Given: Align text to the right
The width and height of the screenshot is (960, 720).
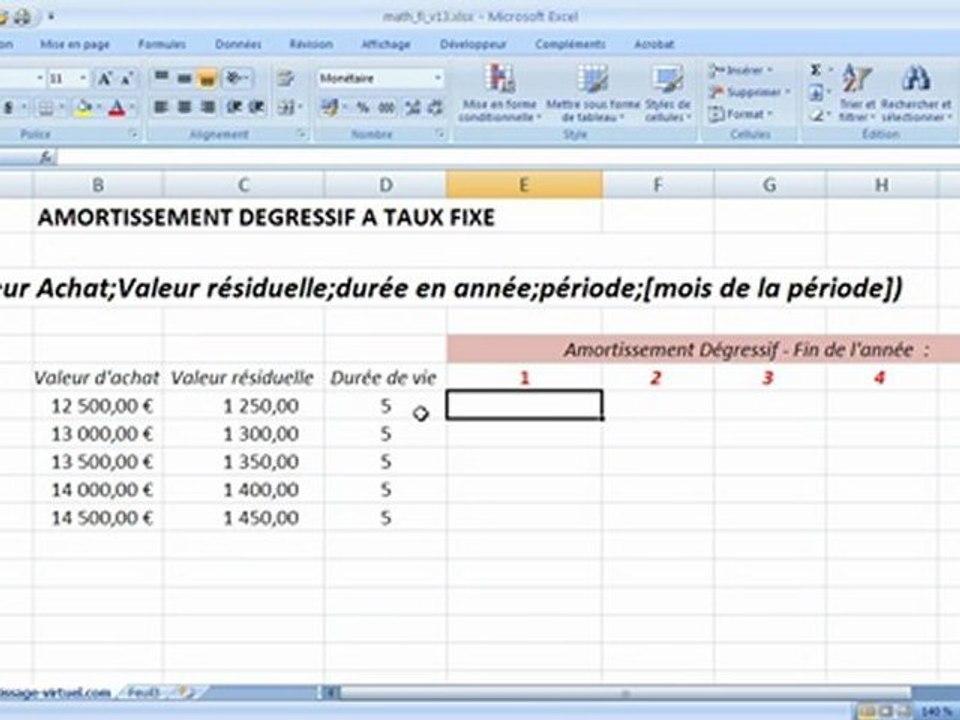Looking at the screenshot, I should click(208, 107).
